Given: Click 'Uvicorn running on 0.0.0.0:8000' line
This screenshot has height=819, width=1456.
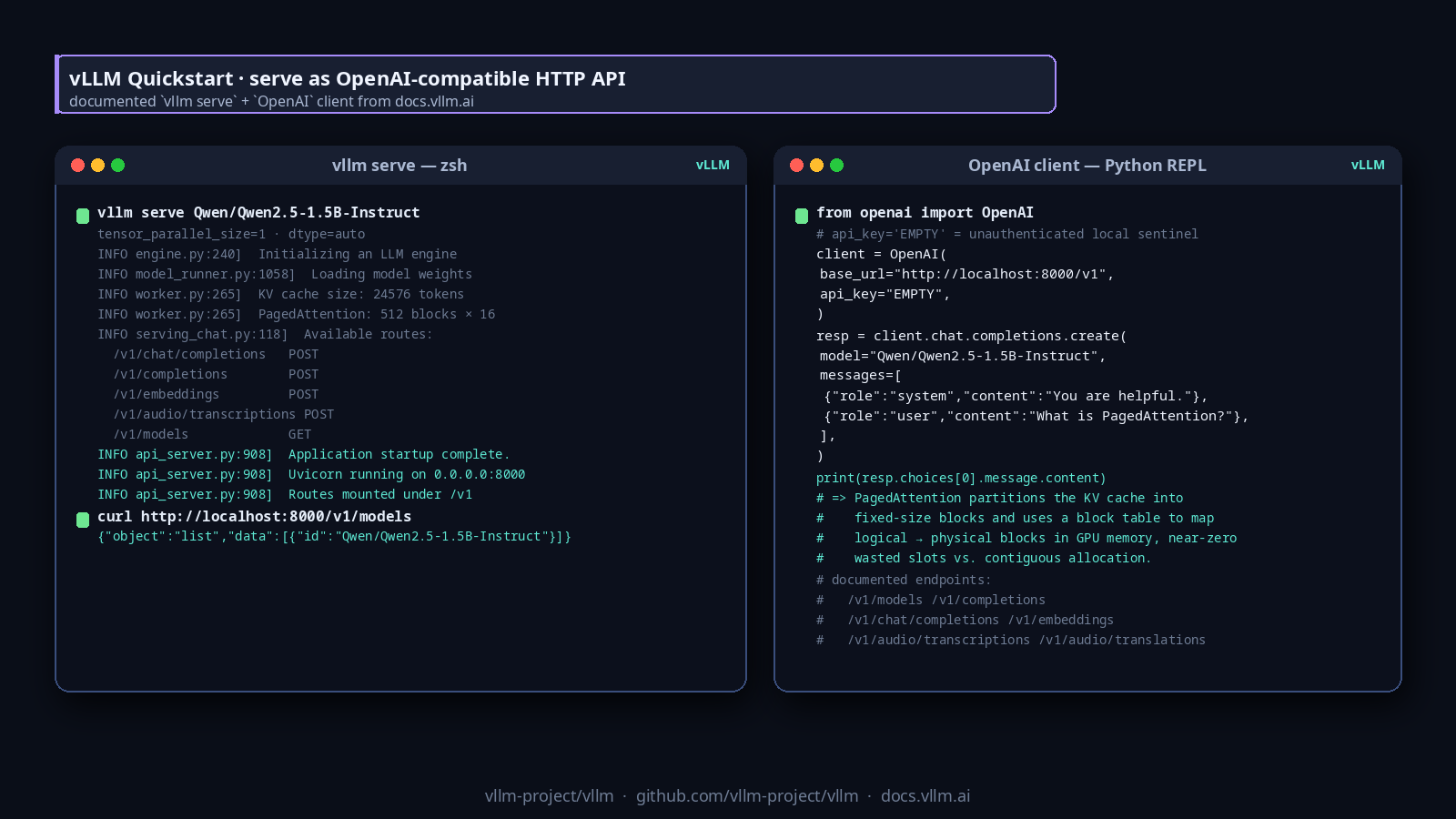Looking at the screenshot, I should pos(311,474).
